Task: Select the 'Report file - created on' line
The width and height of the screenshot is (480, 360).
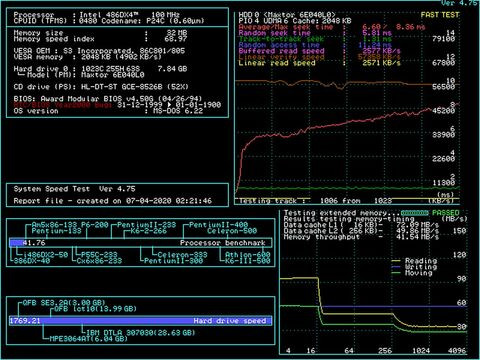Action: tap(113, 201)
